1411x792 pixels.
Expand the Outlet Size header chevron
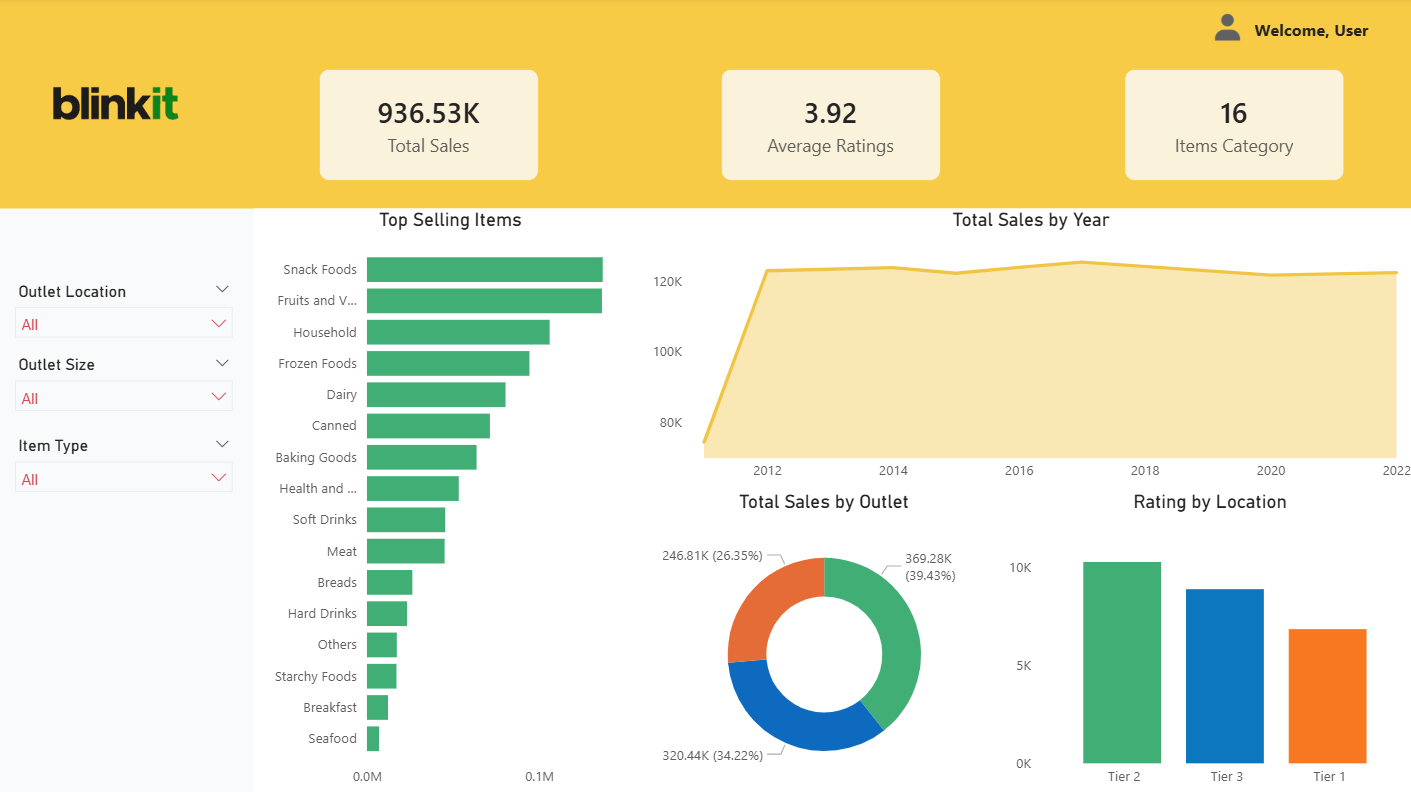(222, 363)
